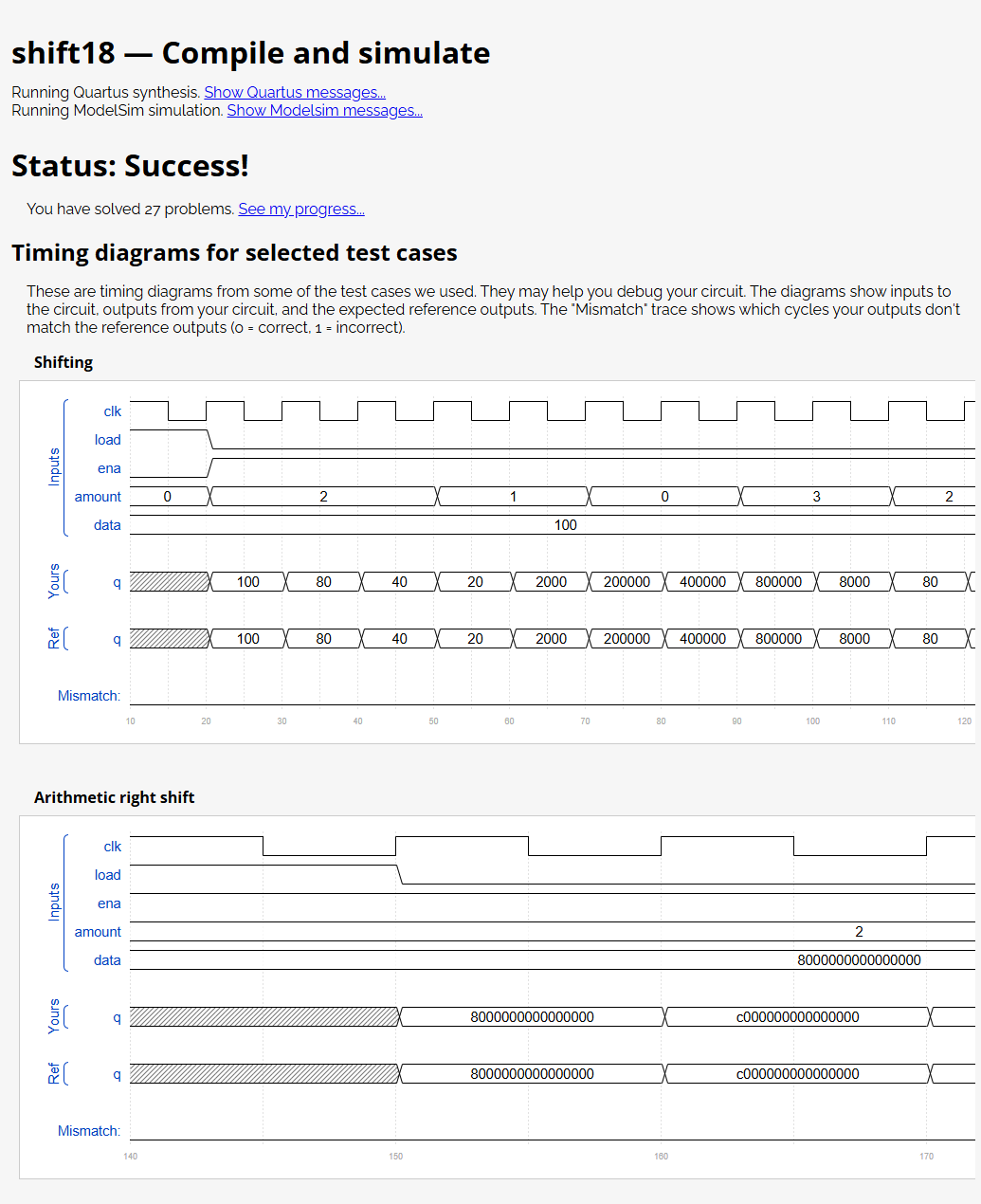Open the Show Modelsim messages link
The height and width of the screenshot is (1204, 981).
[x=325, y=110]
